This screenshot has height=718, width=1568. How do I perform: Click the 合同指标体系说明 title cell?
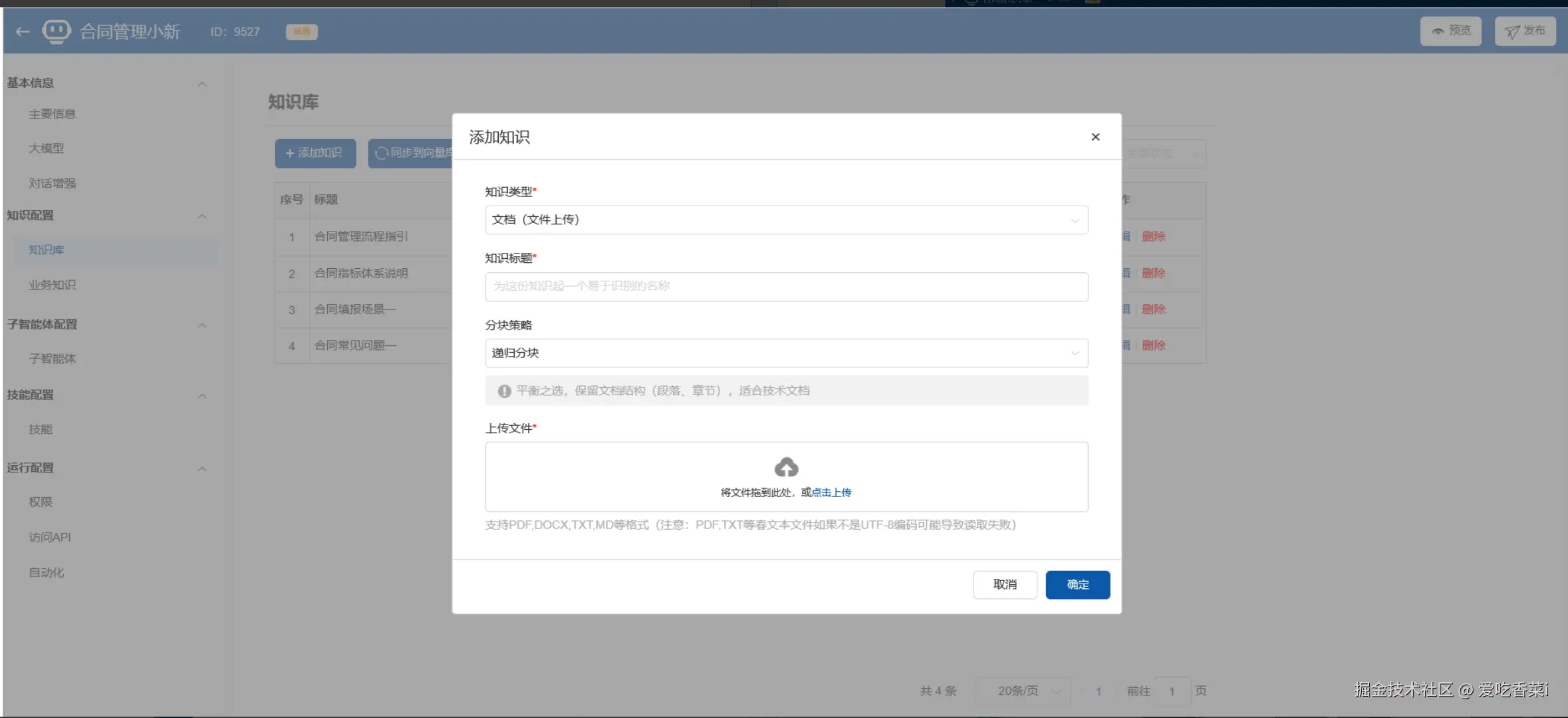click(x=361, y=273)
